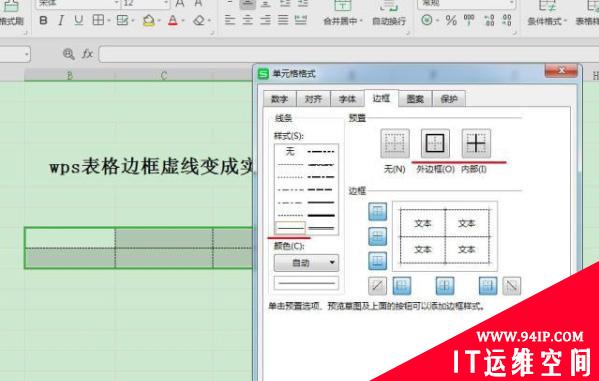Select the outer border preset icon
599x381 pixels.
click(435, 143)
